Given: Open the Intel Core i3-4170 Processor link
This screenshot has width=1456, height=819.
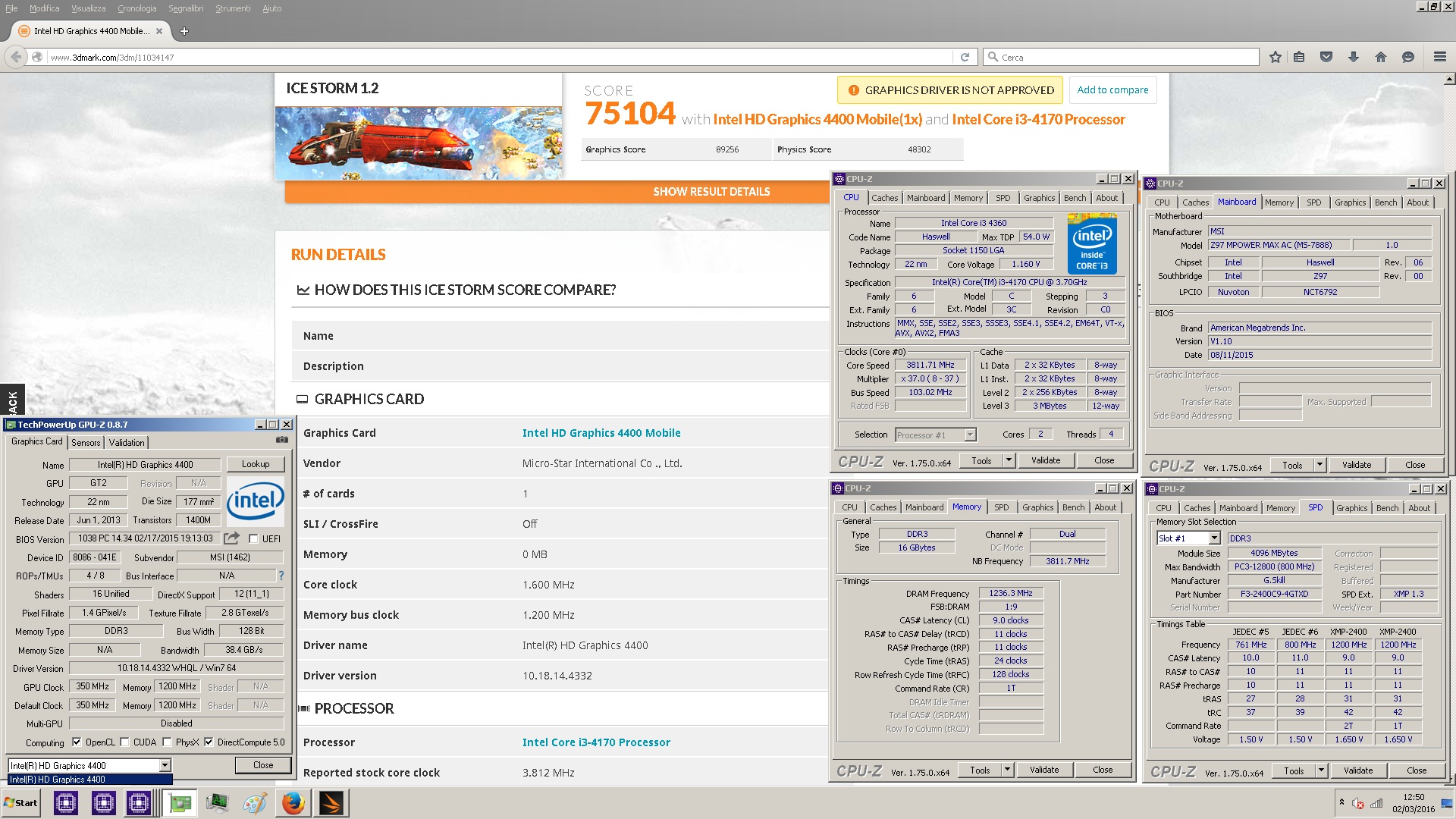Looking at the screenshot, I should 596,742.
